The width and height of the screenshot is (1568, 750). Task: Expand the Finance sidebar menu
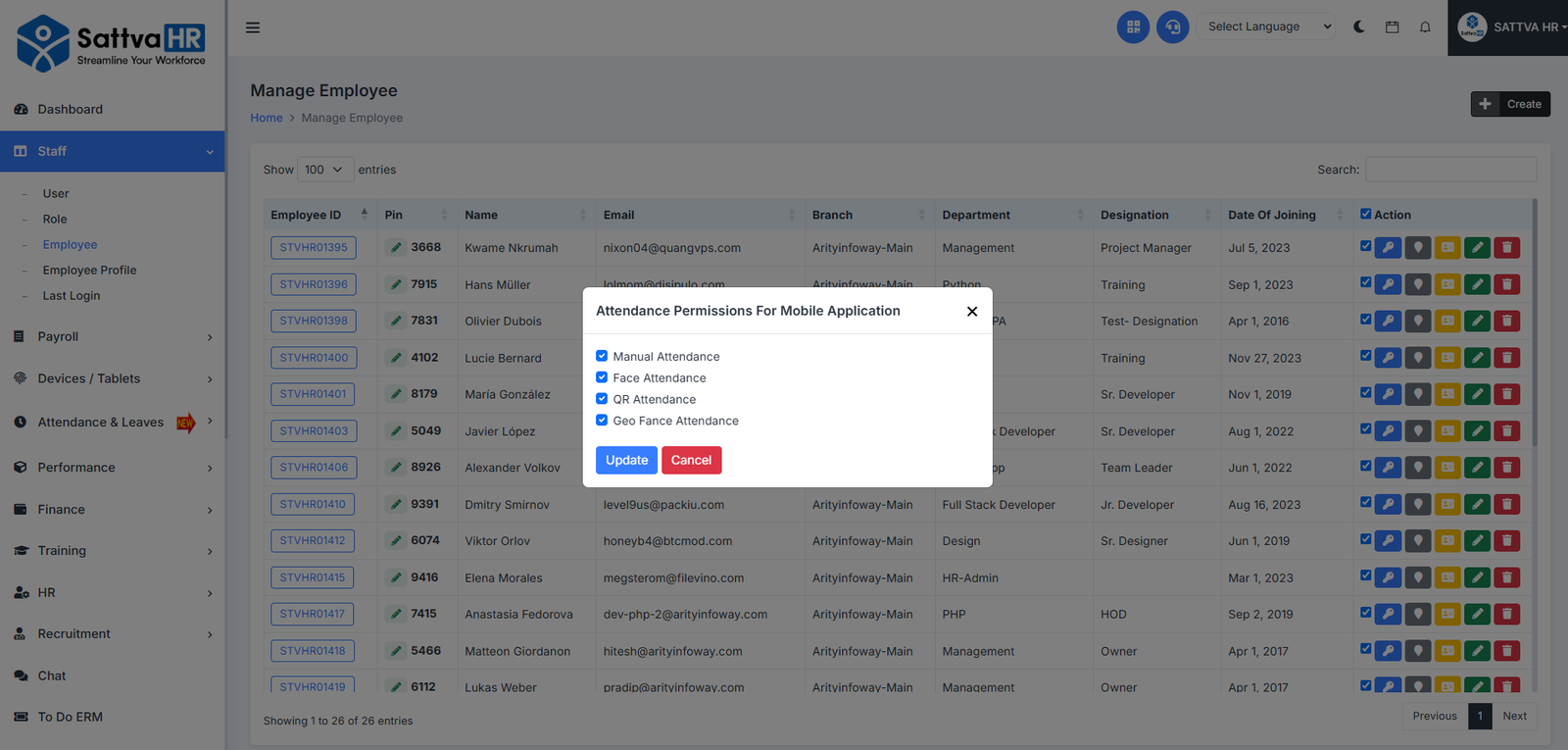(112, 509)
